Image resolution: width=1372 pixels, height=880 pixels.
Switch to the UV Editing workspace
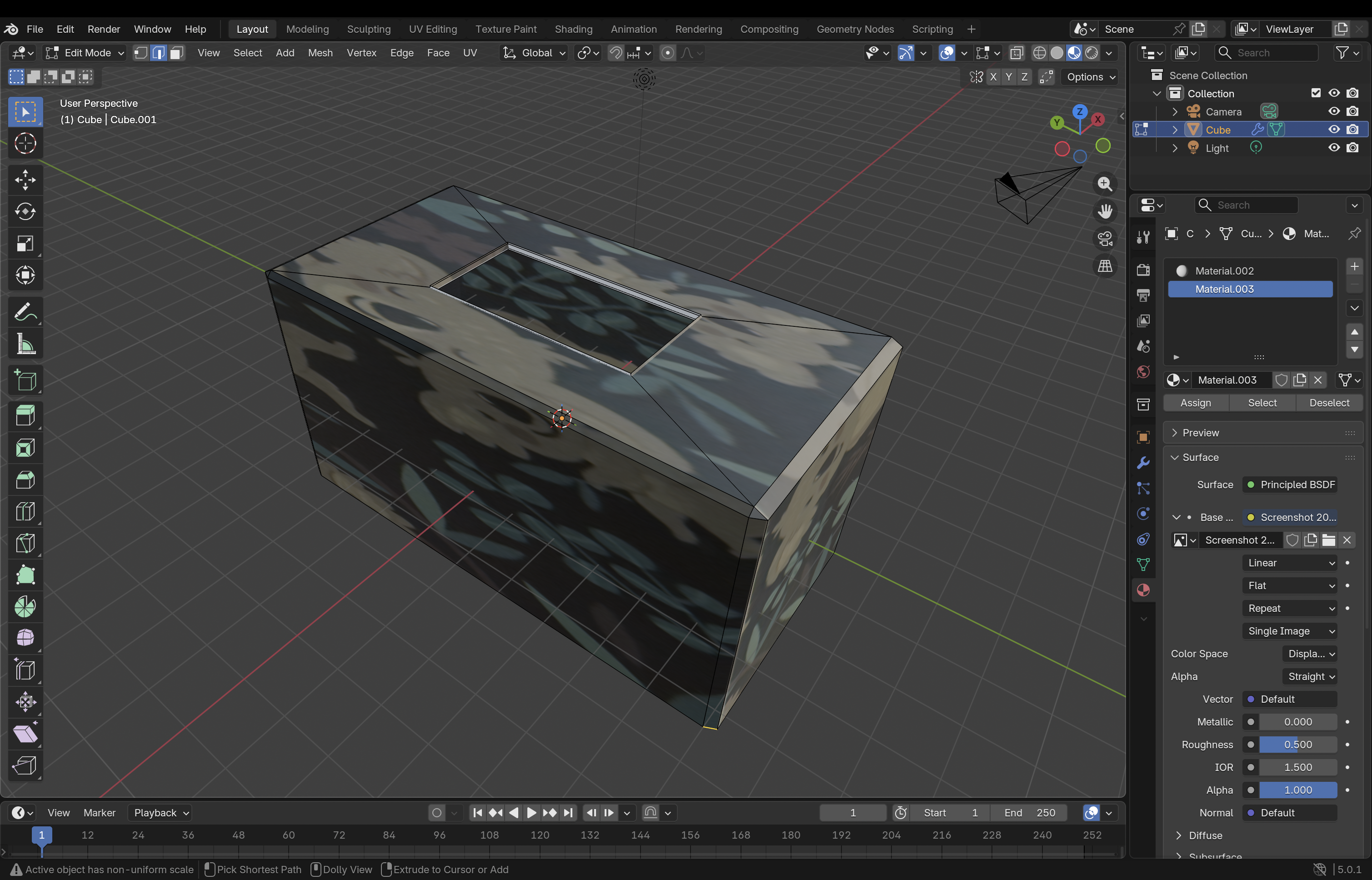tap(433, 29)
